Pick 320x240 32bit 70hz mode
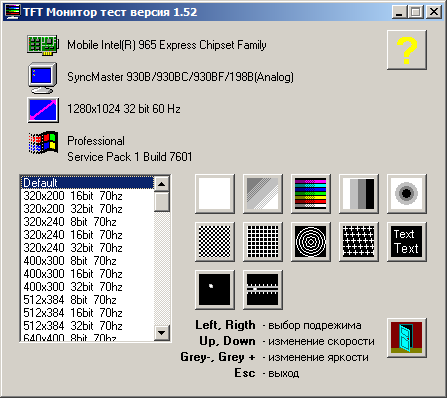 88,248
